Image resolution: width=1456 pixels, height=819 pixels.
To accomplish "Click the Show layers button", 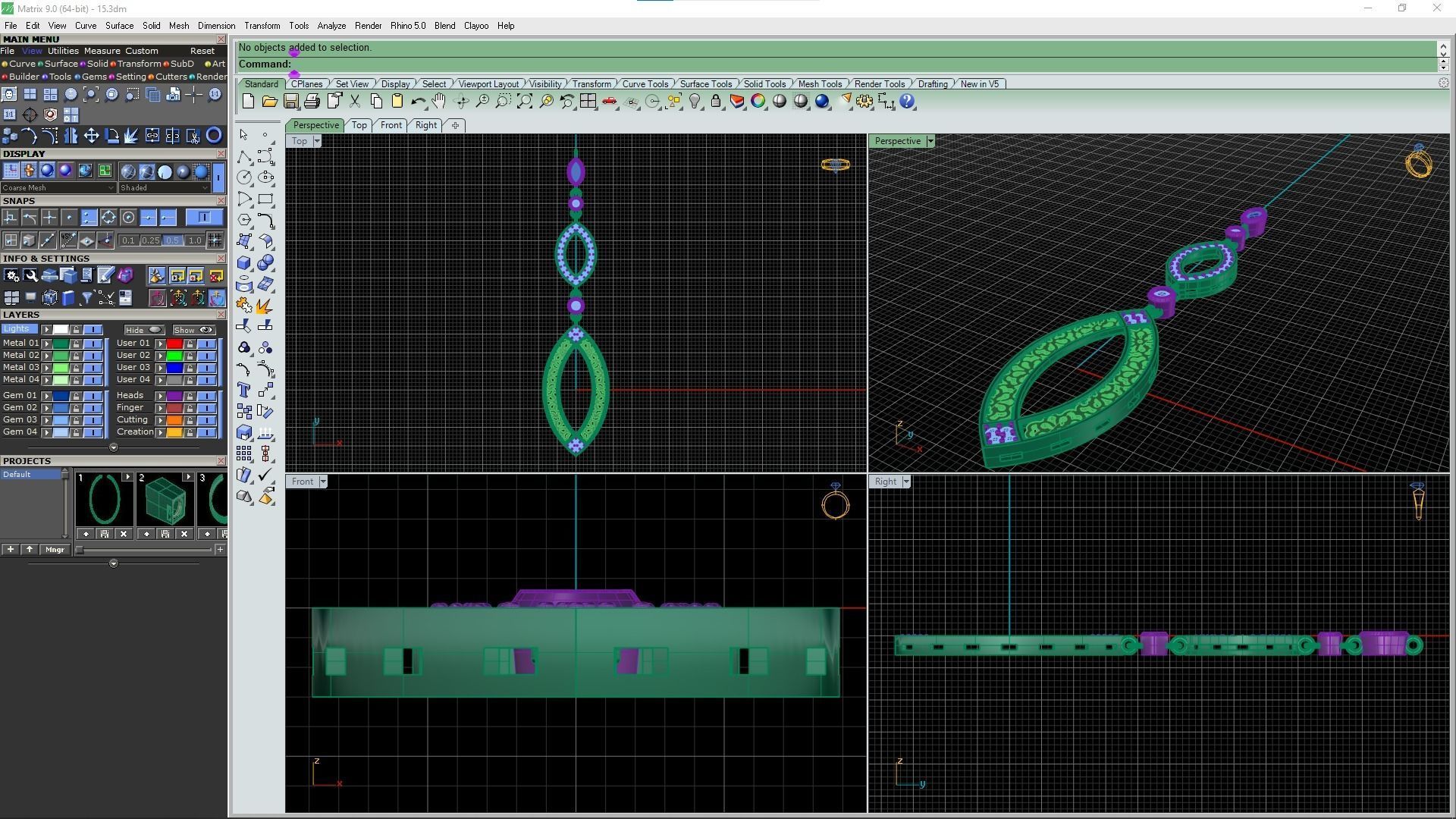I will pos(194,330).
